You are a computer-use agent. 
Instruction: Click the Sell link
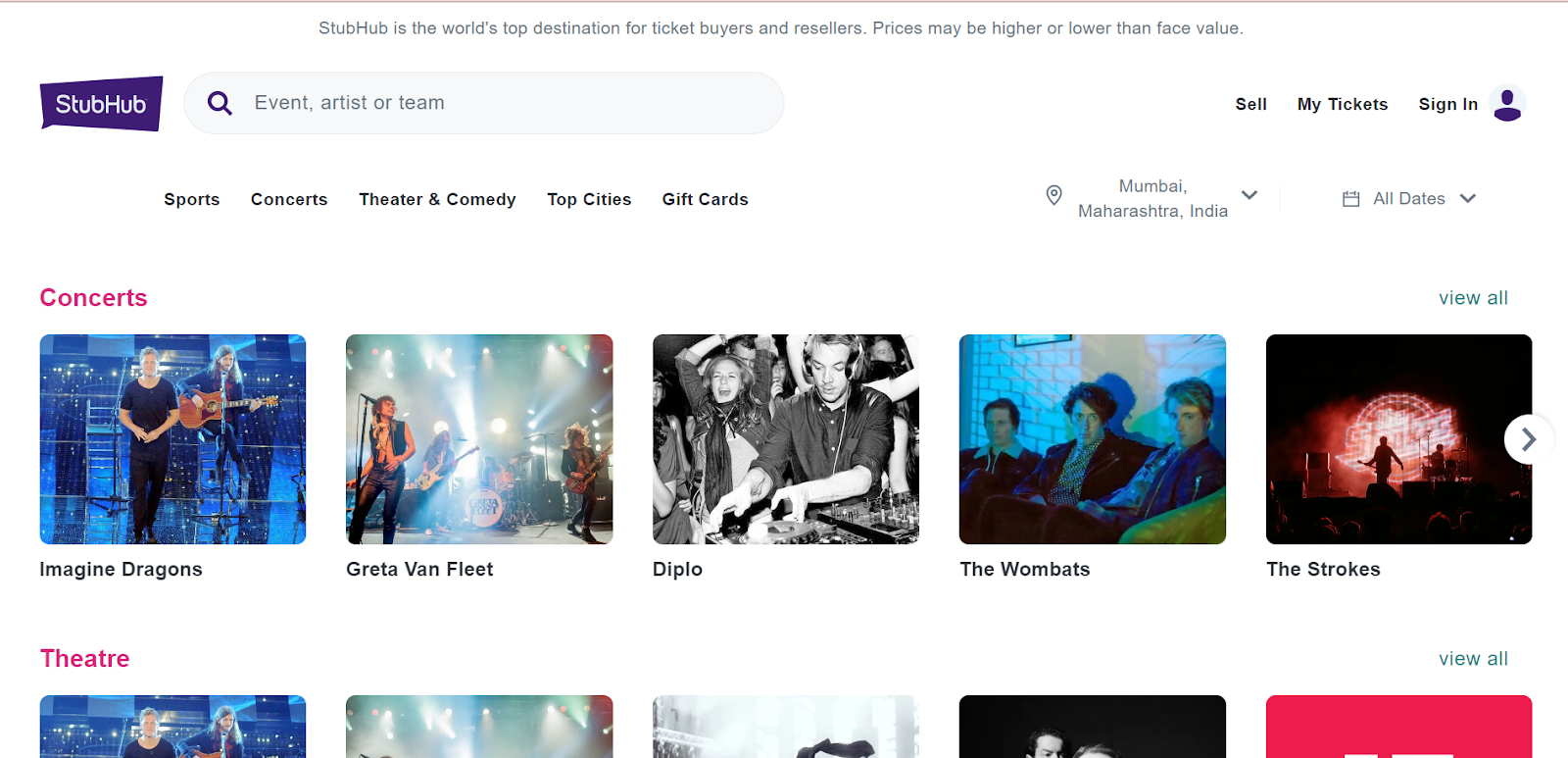click(x=1250, y=104)
